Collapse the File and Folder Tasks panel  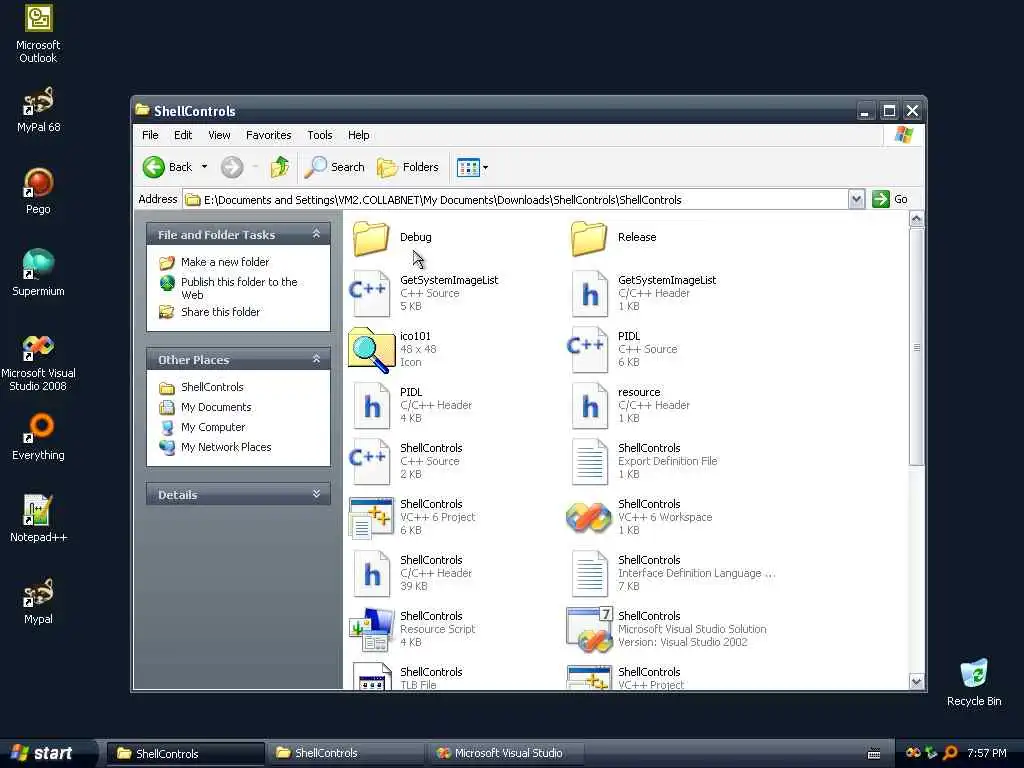click(x=316, y=234)
